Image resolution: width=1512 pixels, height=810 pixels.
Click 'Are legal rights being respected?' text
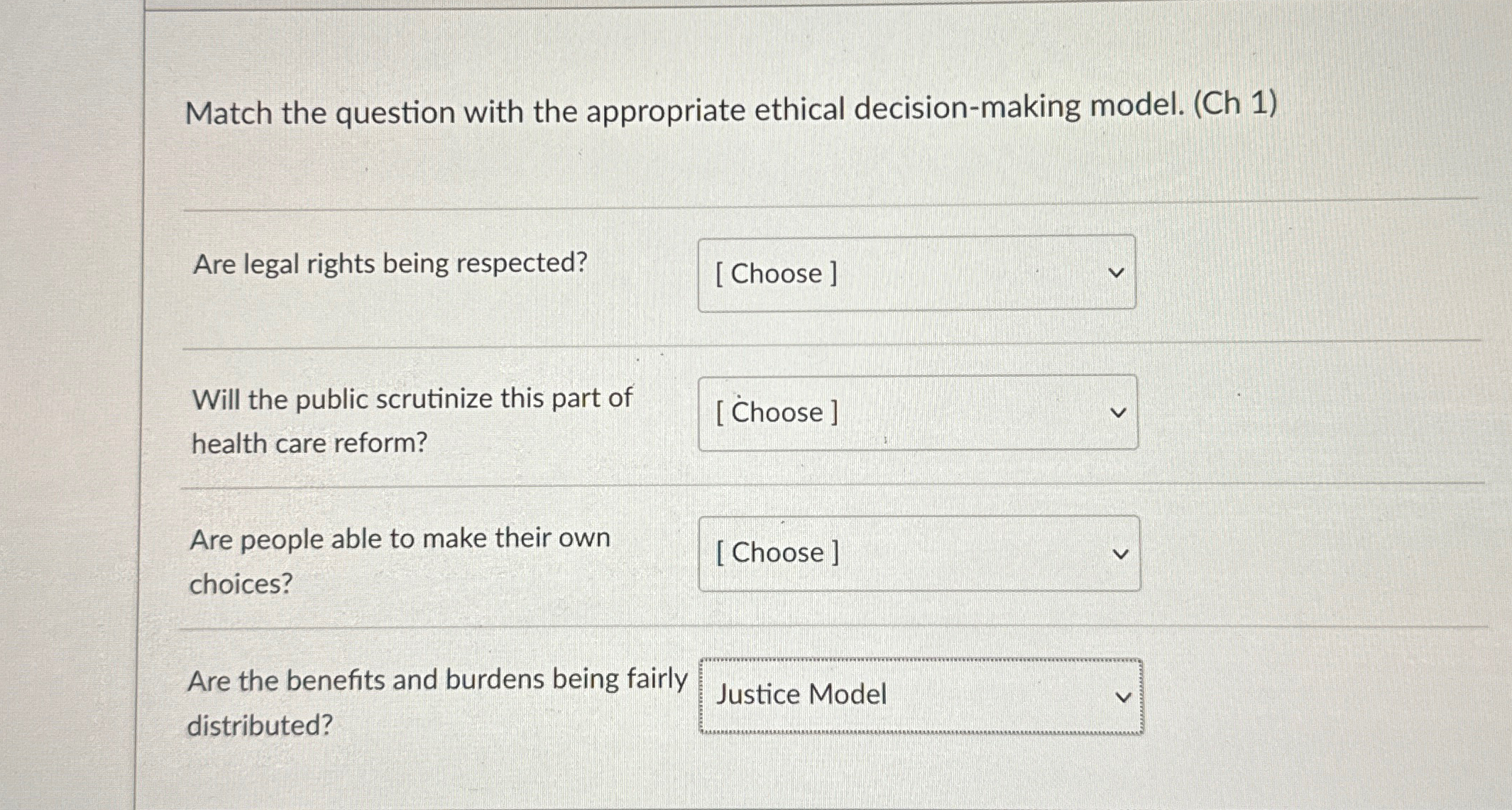(390, 263)
